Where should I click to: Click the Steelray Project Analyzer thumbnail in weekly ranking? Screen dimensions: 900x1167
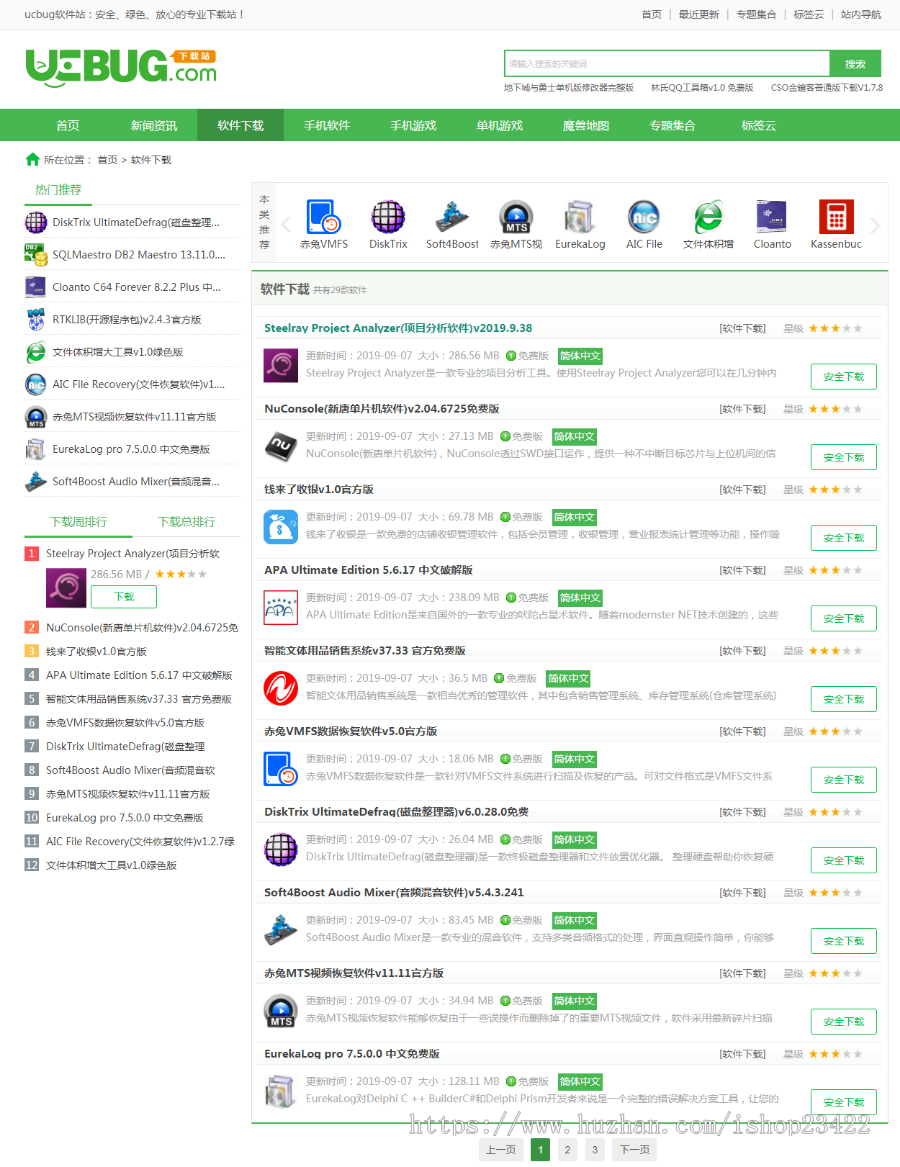65,586
